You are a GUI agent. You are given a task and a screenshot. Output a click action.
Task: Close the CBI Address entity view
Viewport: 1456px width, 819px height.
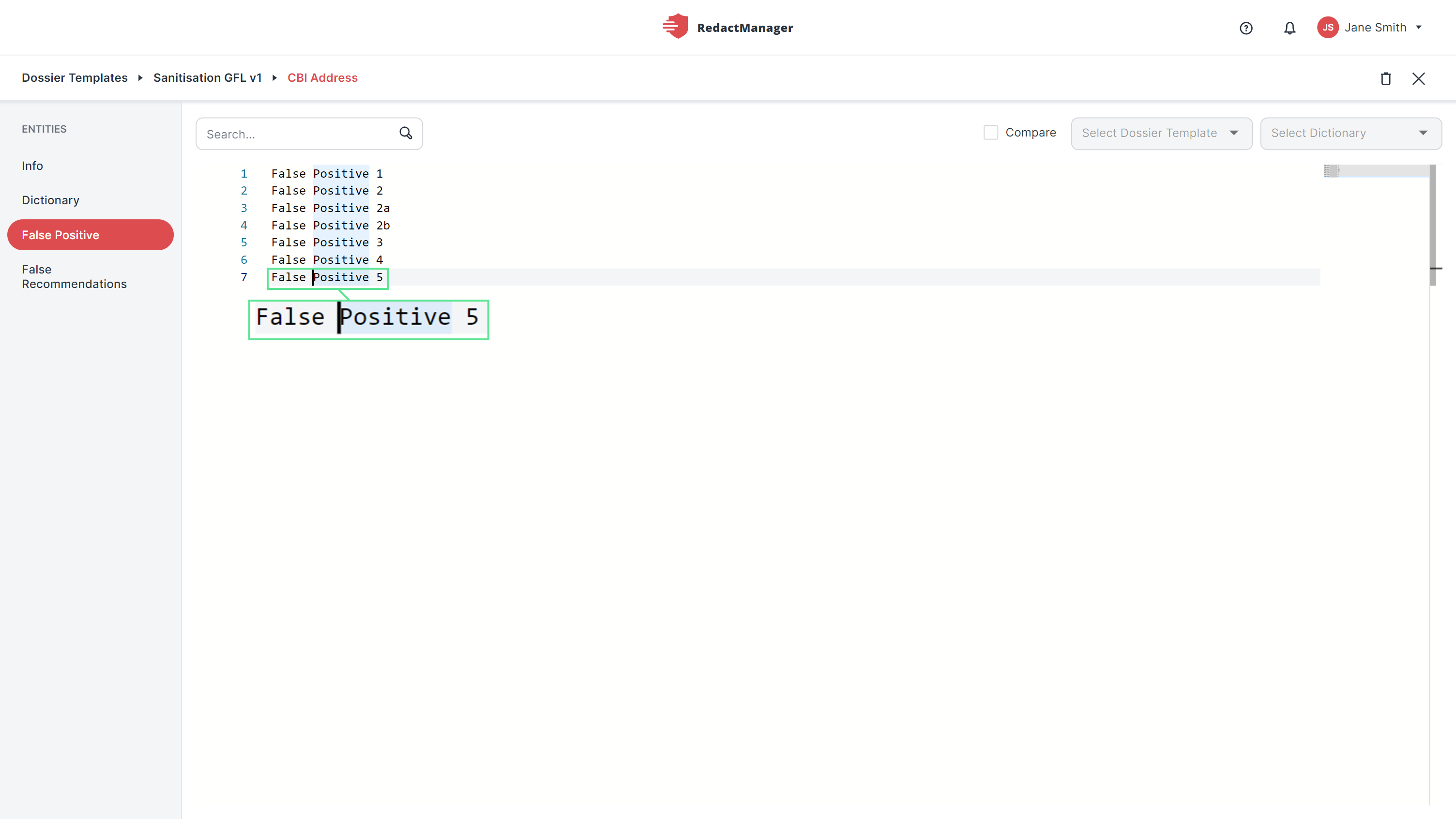(1418, 78)
